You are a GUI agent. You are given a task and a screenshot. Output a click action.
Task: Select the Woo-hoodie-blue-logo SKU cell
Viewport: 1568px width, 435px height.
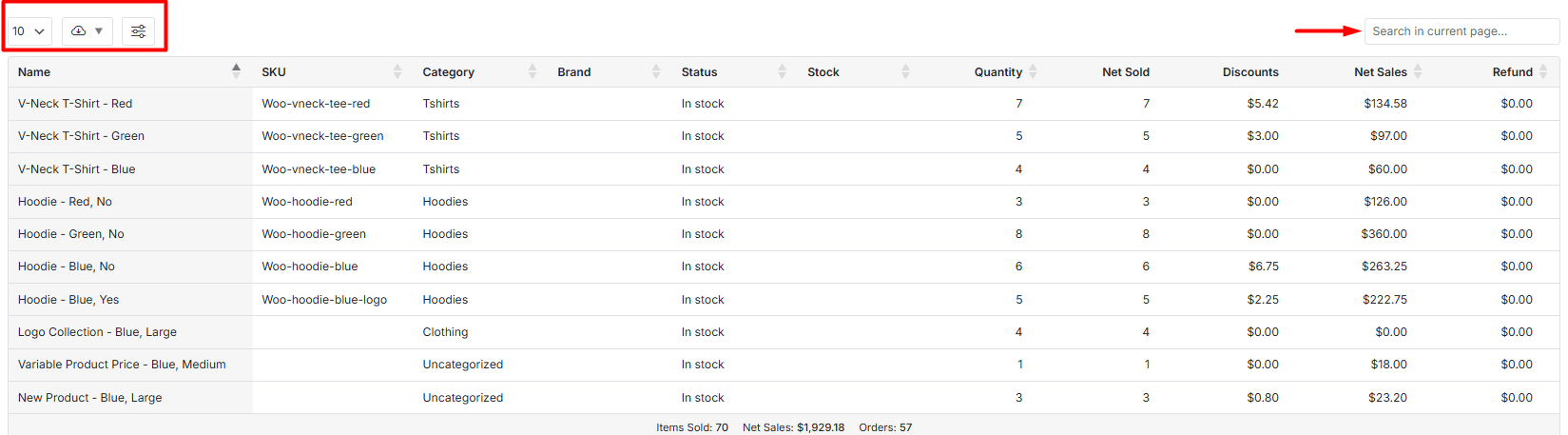324,300
